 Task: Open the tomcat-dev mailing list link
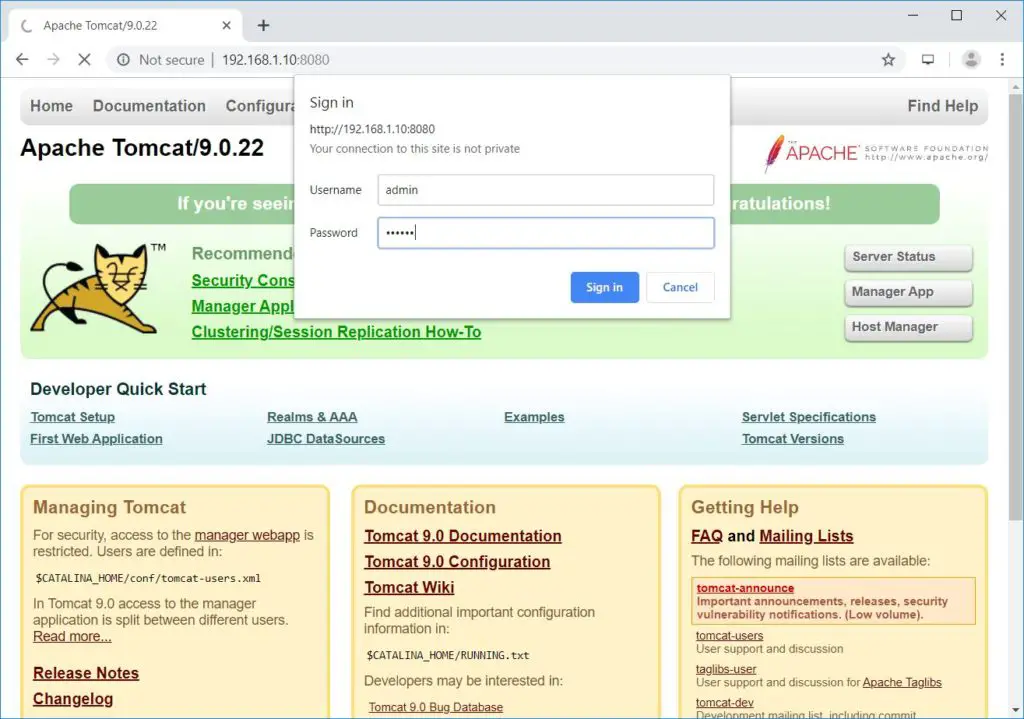click(725, 703)
